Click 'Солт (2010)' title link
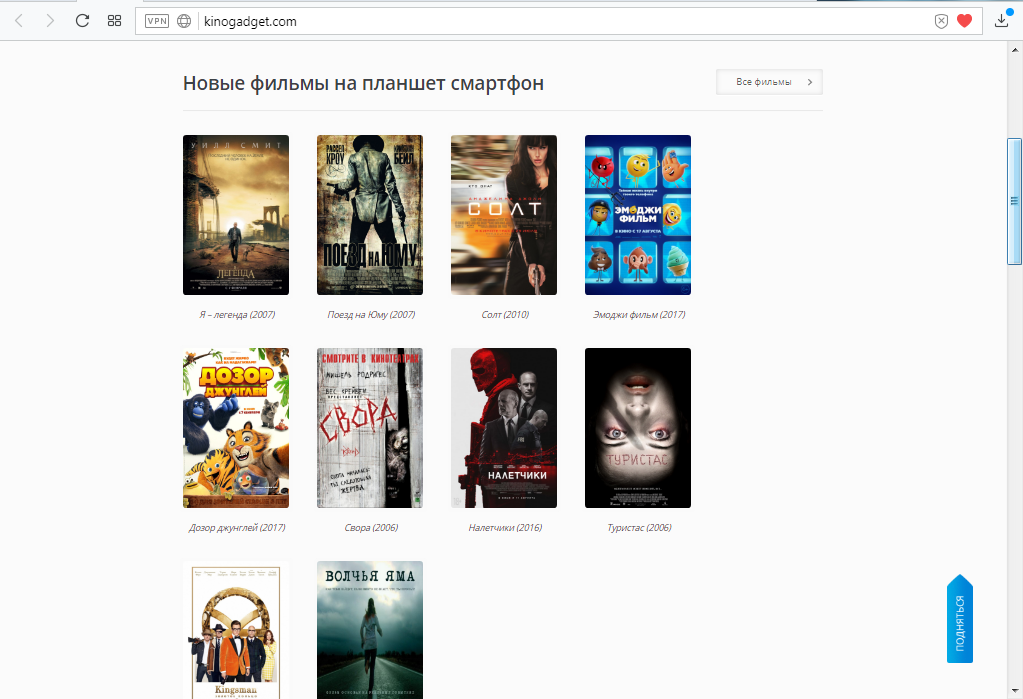1023x699 pixels. point(505,315)
